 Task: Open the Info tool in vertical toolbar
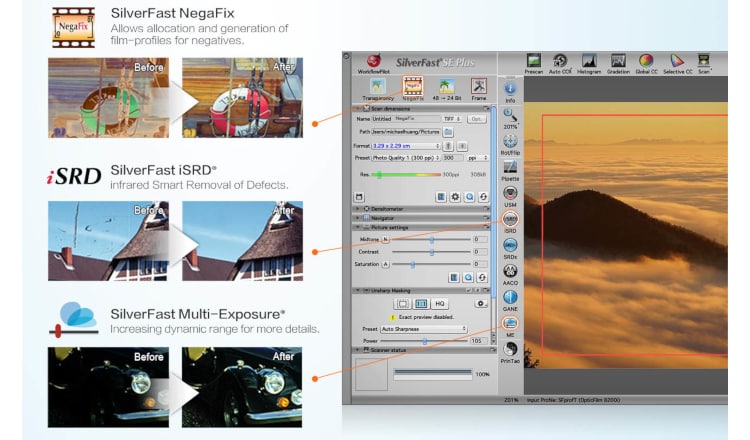[510, 88]
